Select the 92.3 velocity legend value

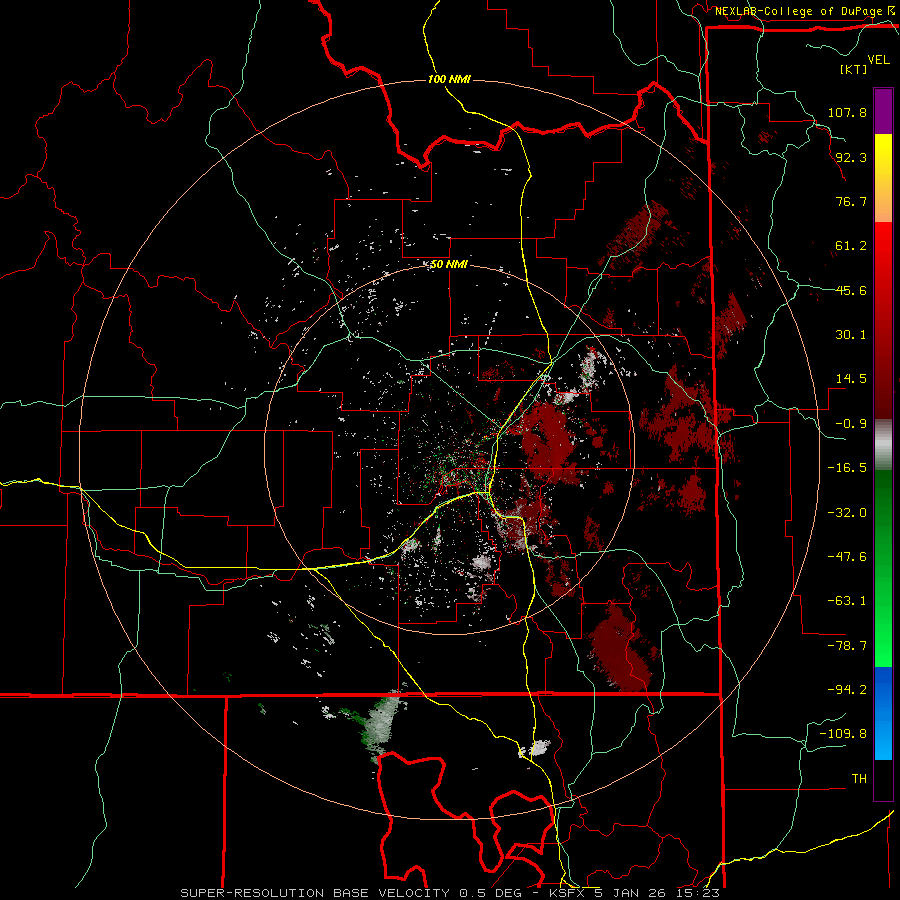tap(851, 157)
